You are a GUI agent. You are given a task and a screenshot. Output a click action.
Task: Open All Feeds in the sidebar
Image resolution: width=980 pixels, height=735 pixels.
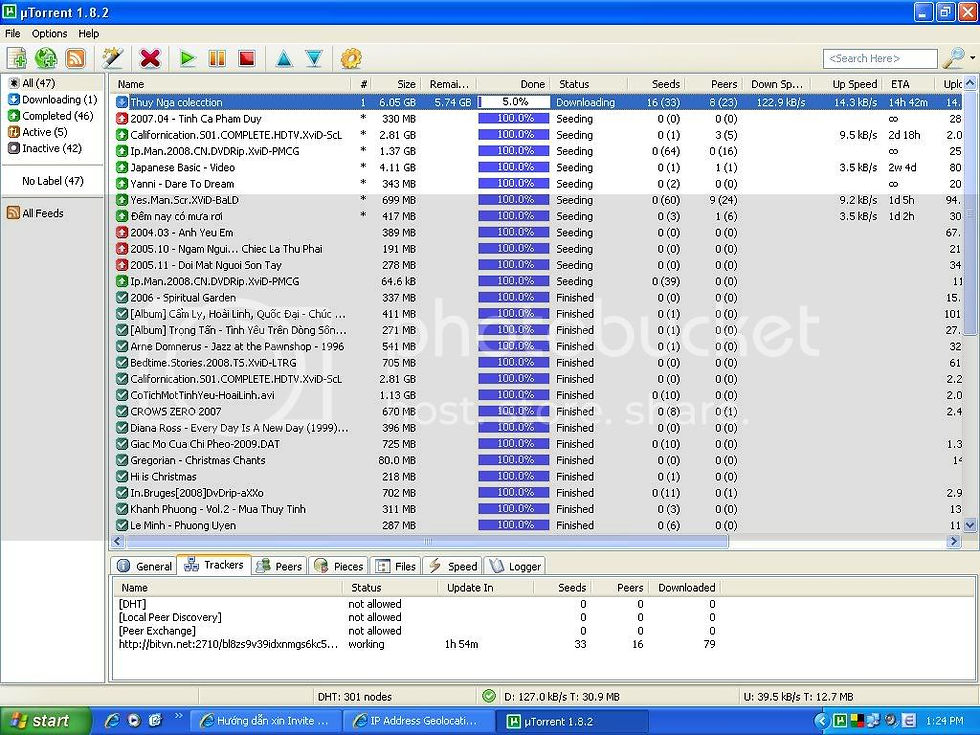click(35, 213)
